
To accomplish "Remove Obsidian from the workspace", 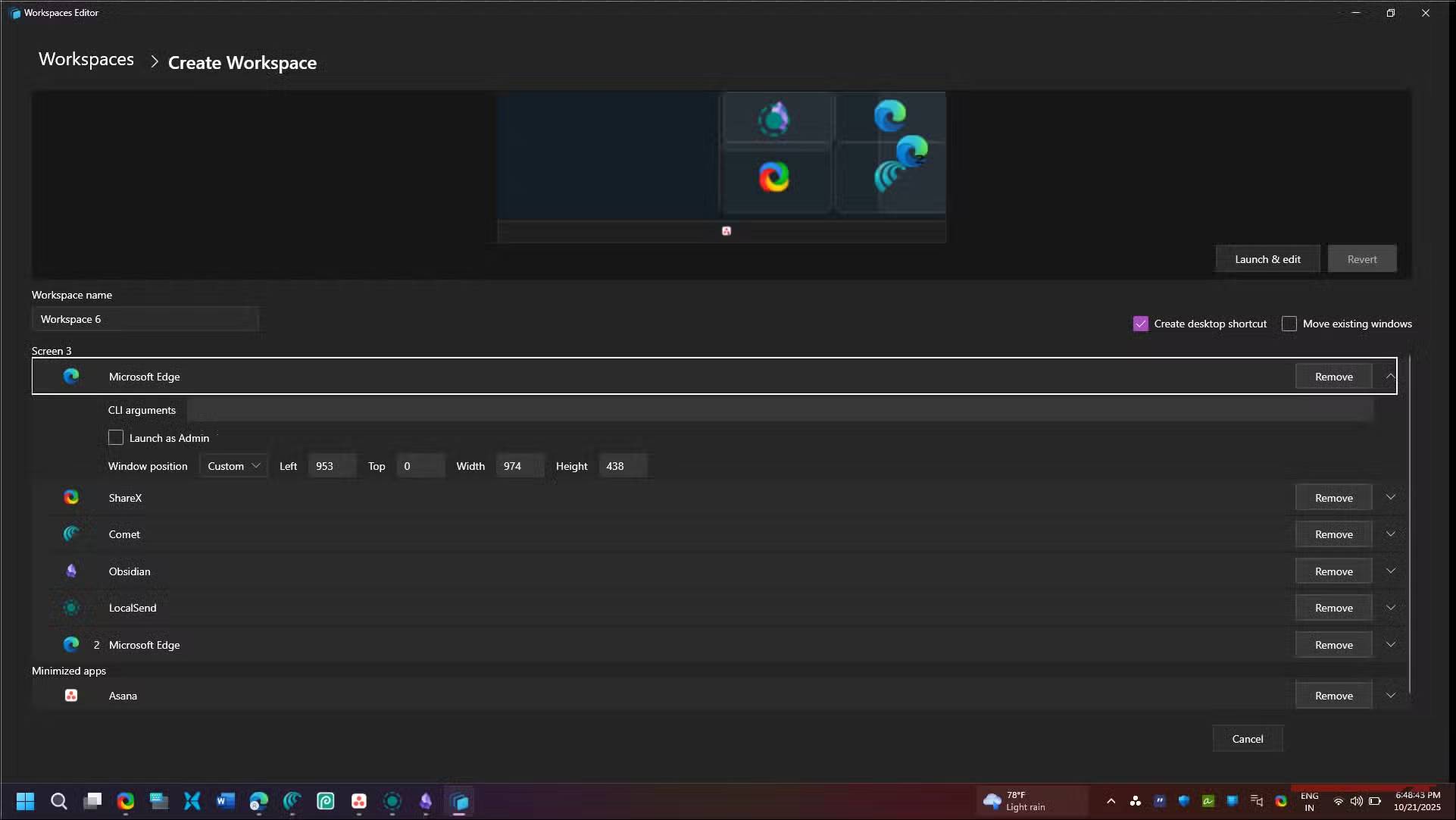I will 1333,571.
